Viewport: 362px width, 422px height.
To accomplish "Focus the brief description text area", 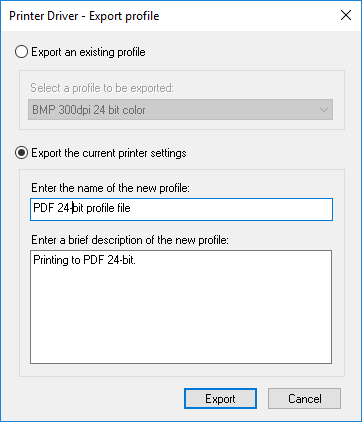I will click(x=181, y=307).
